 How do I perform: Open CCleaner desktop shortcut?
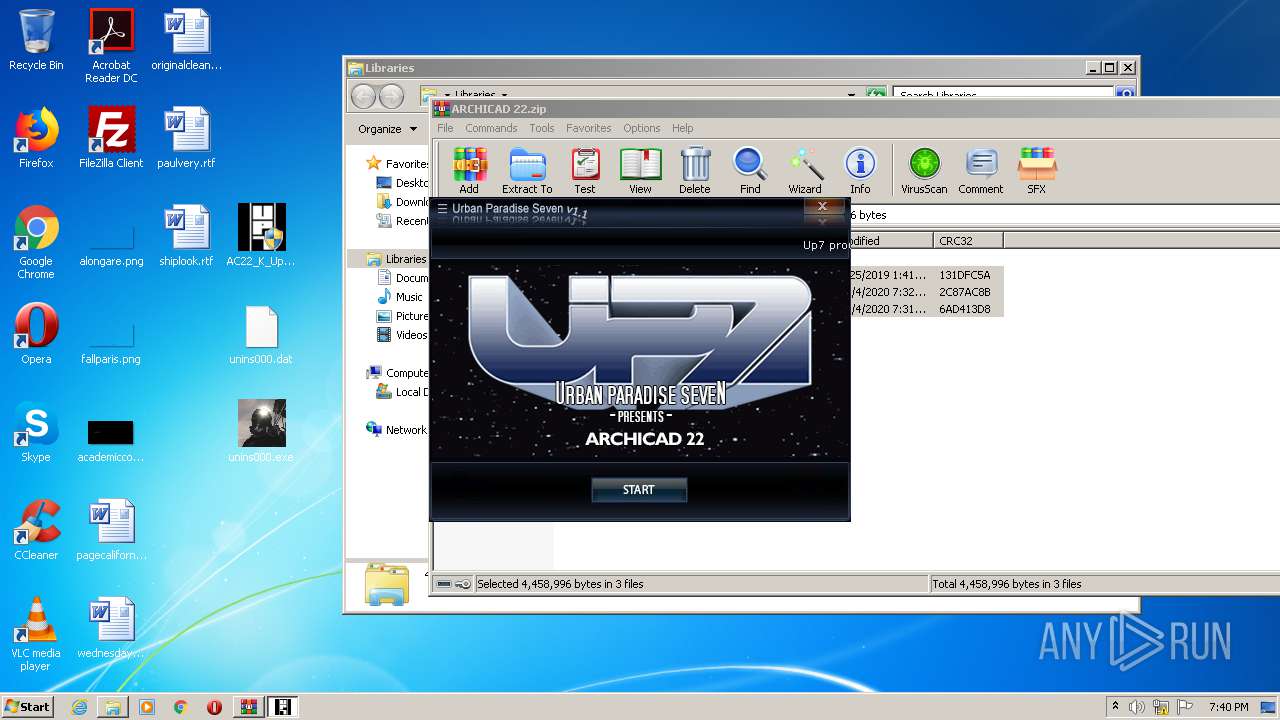click(36, 530)
